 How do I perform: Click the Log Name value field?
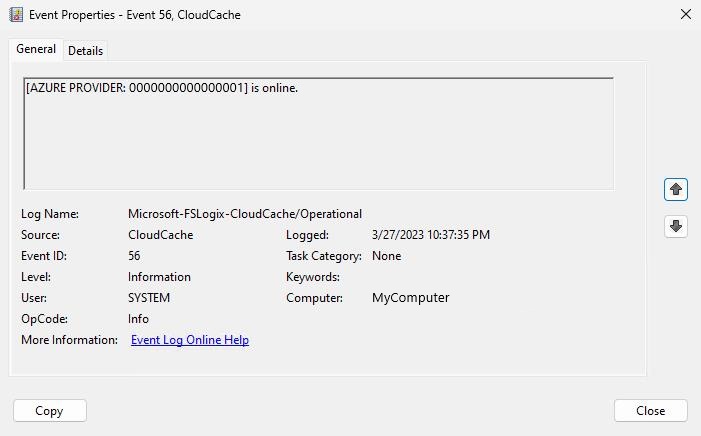[245, 214]
